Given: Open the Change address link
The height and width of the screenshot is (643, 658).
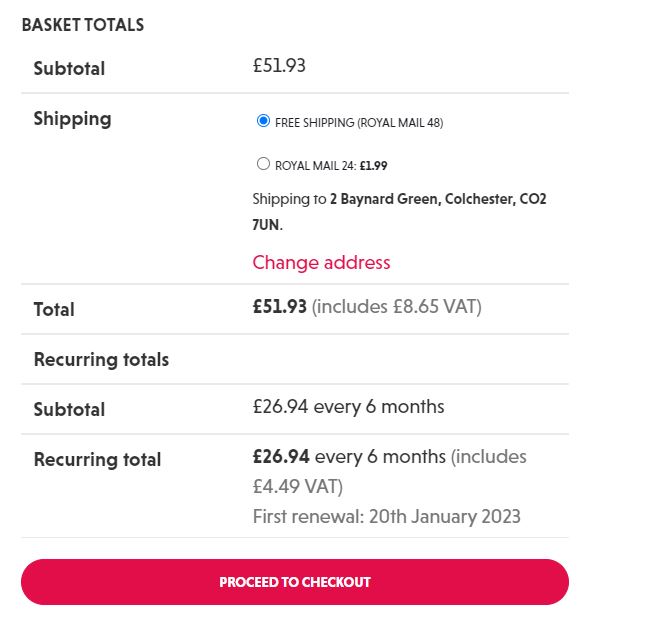Looking at the screenshot, I should (321, 262).
